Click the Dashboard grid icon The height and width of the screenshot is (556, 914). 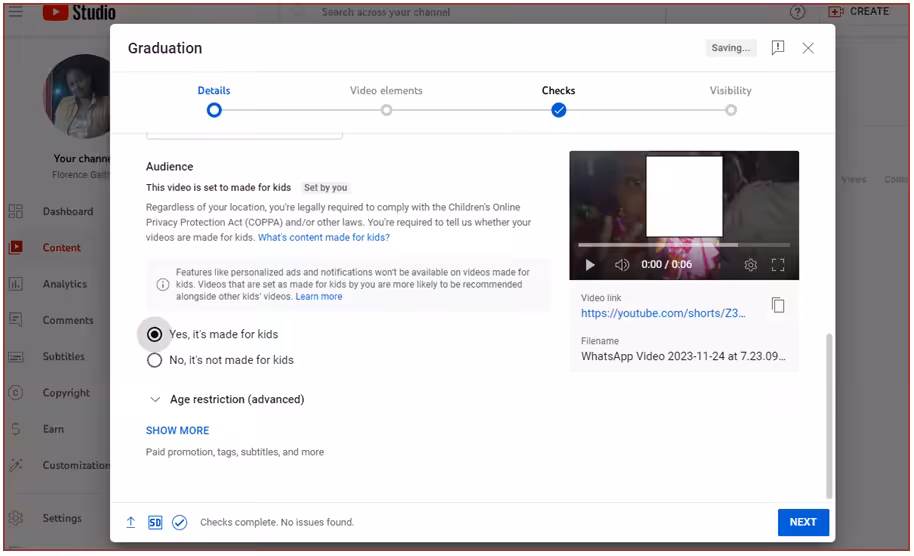tap(16, 211)
